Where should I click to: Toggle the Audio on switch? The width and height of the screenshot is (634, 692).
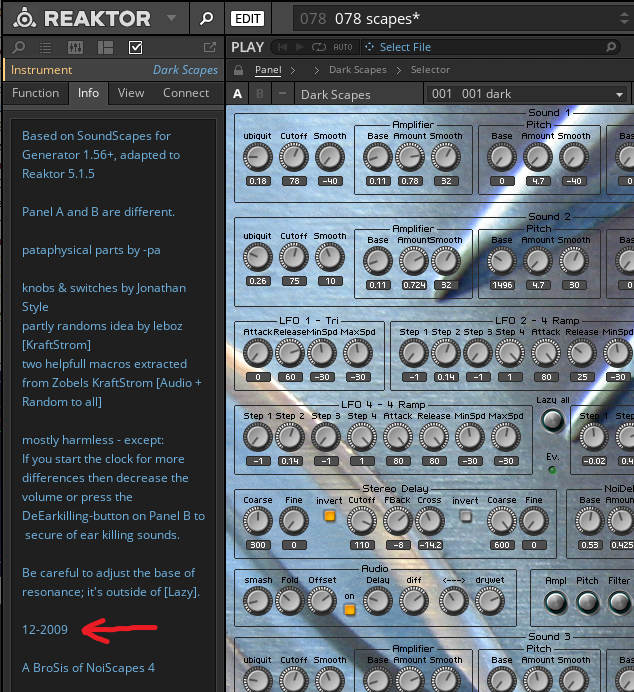(x=349, y=610)
